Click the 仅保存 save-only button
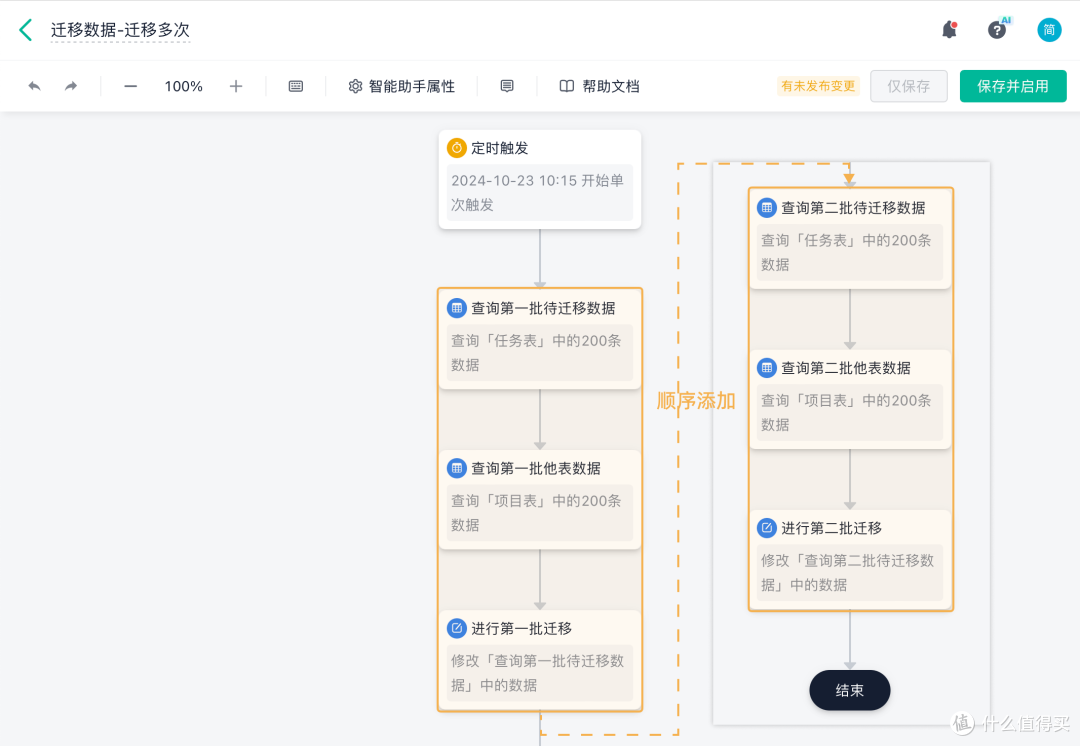Screen dimensions: 1080x746 [908, 86]
